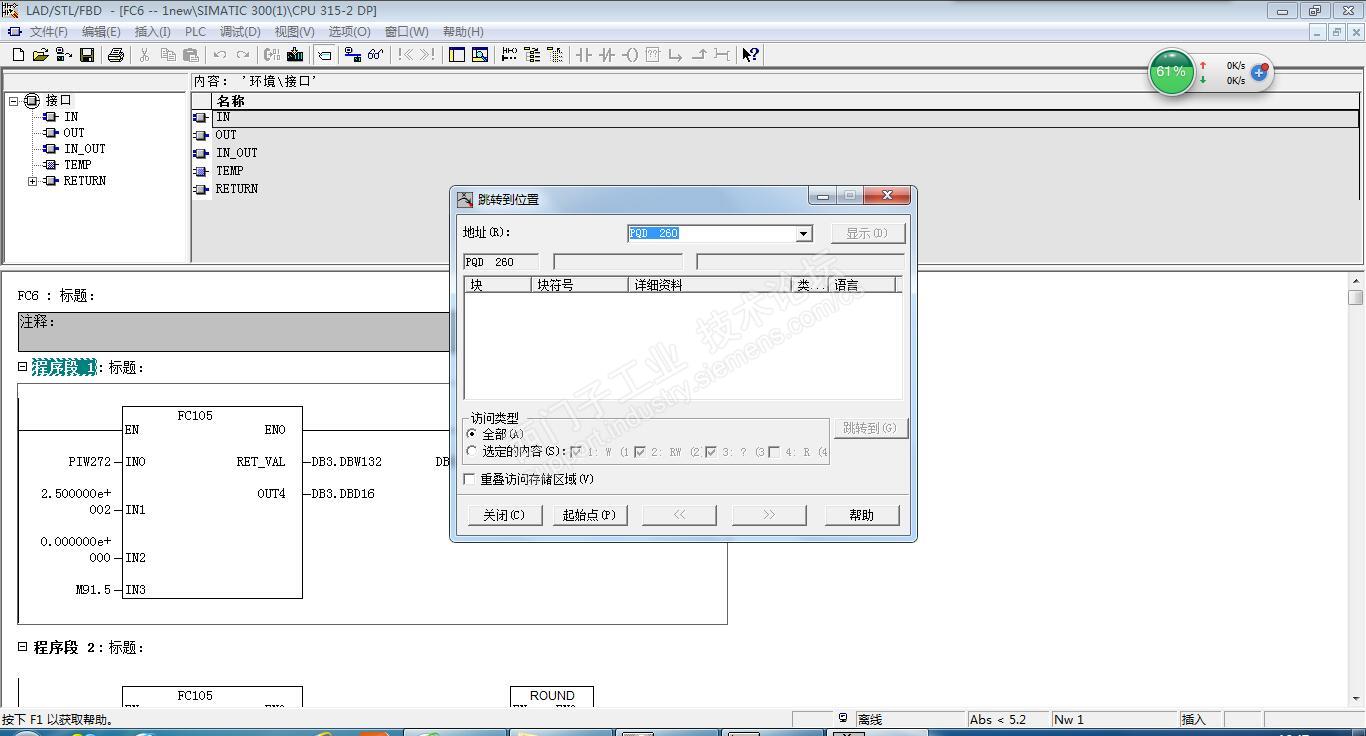Click the Connection line toolbar icon

pos(722,55)
